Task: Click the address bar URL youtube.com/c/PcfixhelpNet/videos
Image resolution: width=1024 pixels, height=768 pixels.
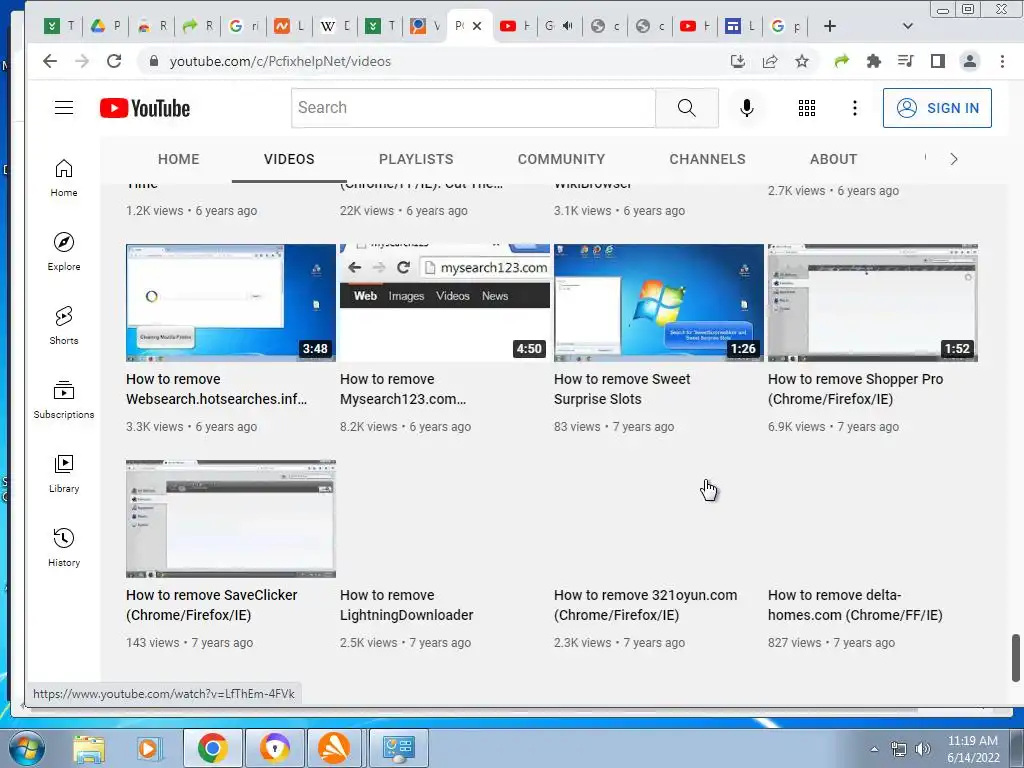Action: pos(280,61)
